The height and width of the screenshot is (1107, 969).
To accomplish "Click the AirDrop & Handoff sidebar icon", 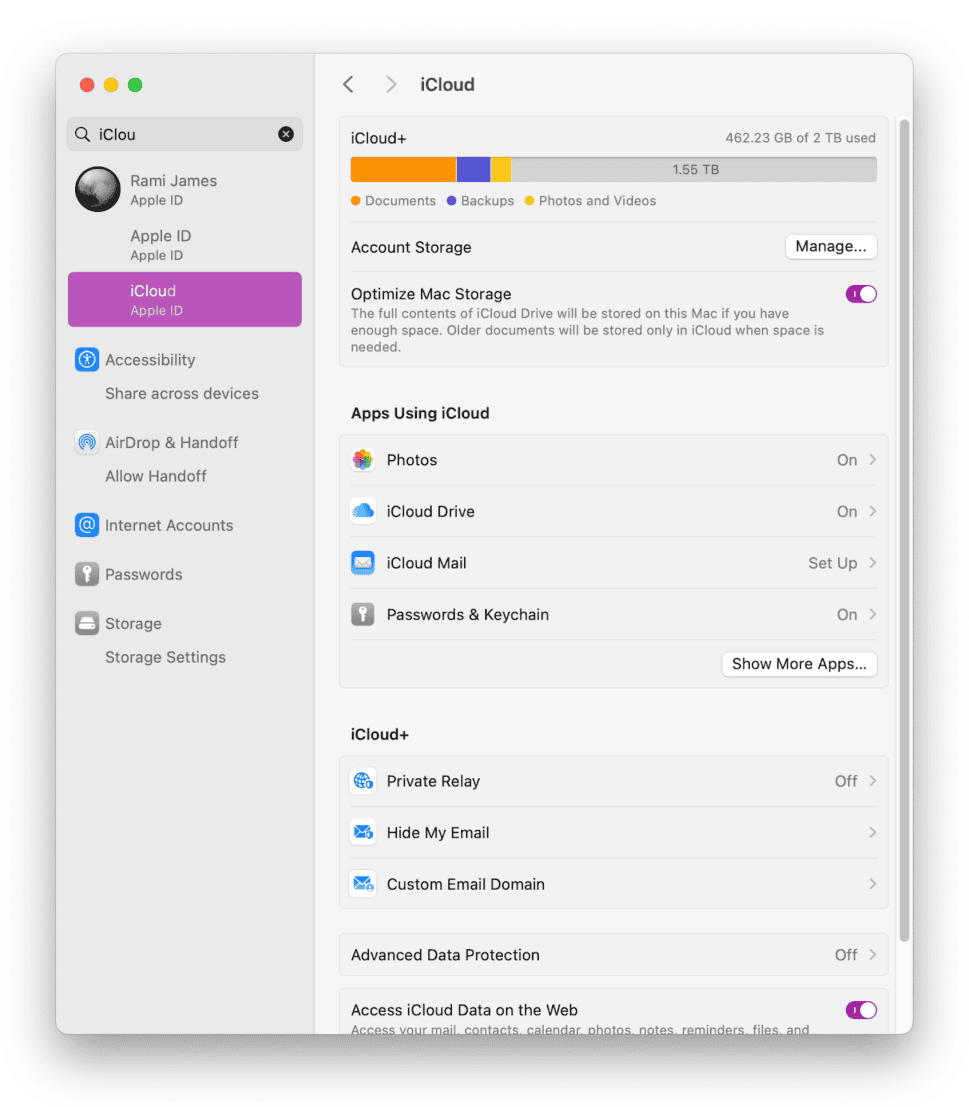I will pyautogui.click(x=87, y=442).
